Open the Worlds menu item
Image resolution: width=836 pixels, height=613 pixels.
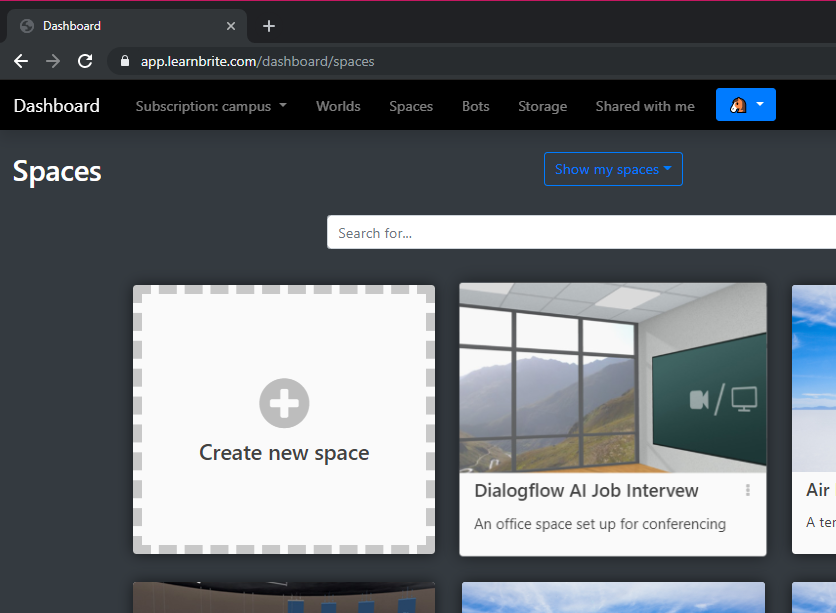pos(338,106)
